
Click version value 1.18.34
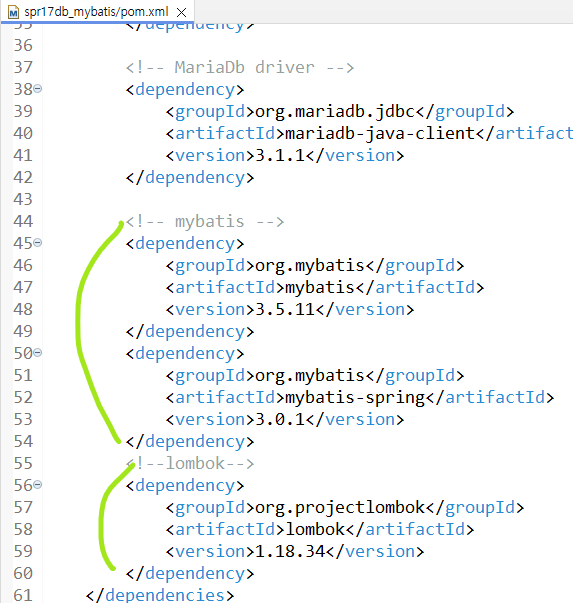290,551
